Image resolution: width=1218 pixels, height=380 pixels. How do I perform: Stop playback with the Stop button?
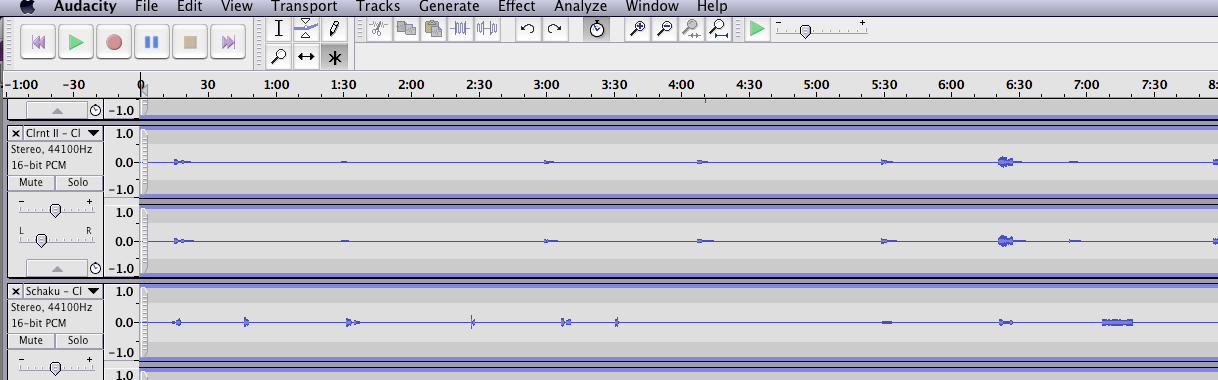(x=190, y=42)
